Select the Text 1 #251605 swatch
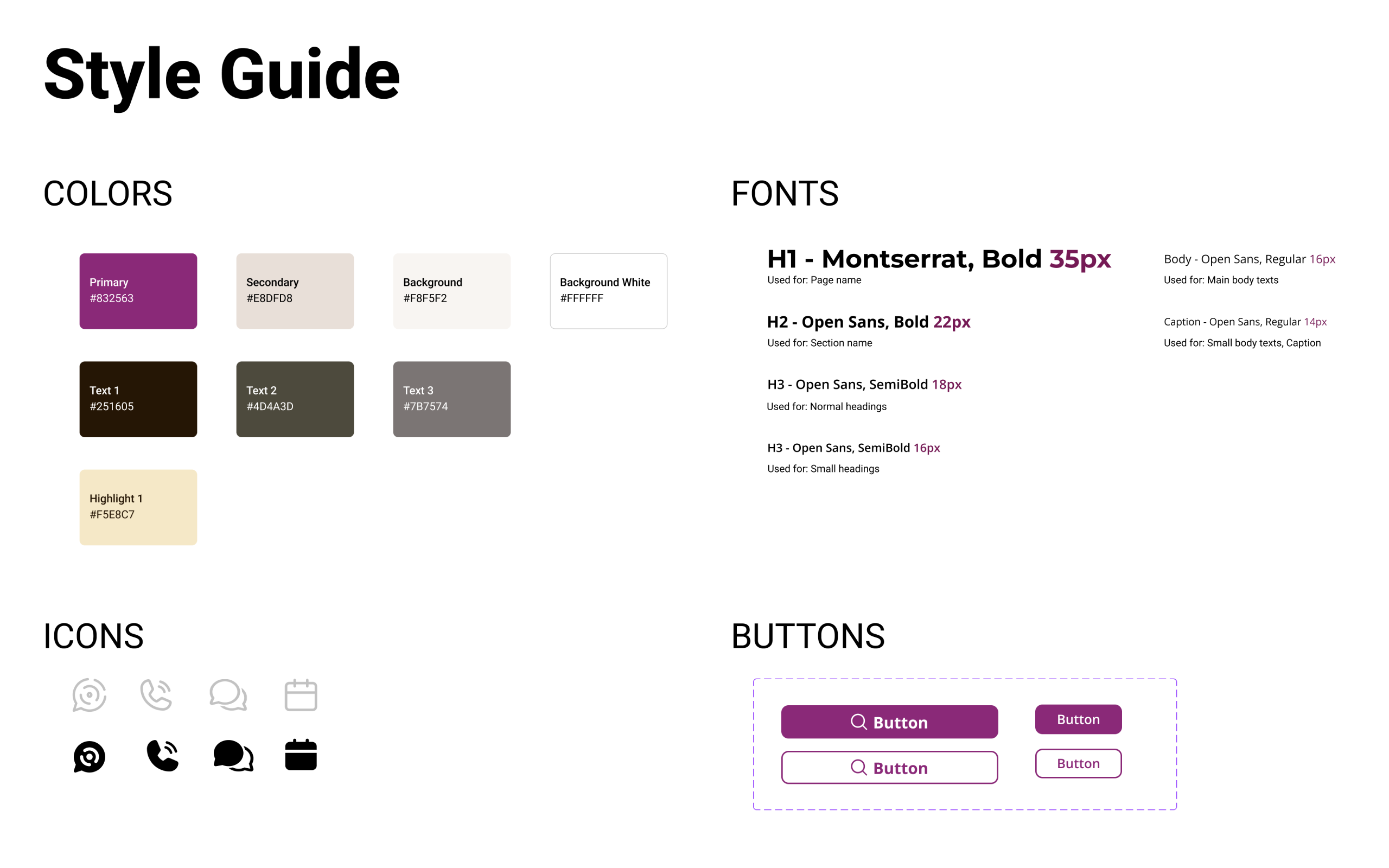 point(138,399)
